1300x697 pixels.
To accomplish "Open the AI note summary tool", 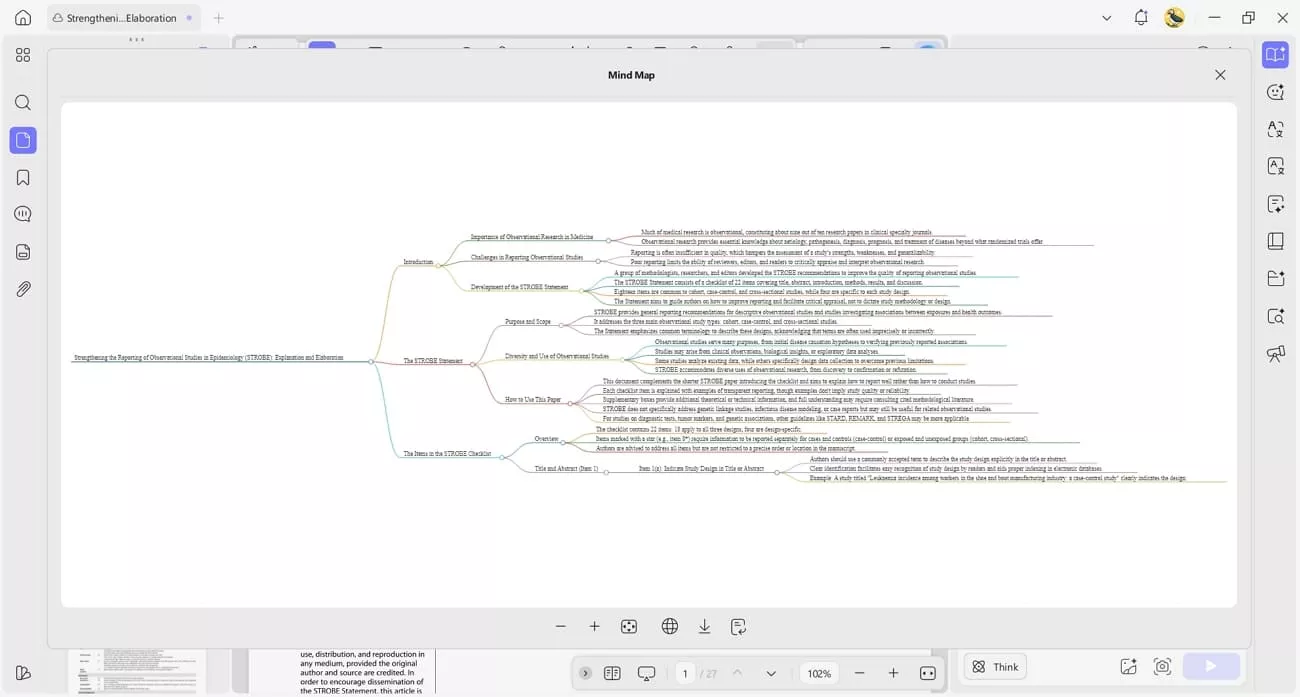I will pyautogui.click(x=1275, y=203).
